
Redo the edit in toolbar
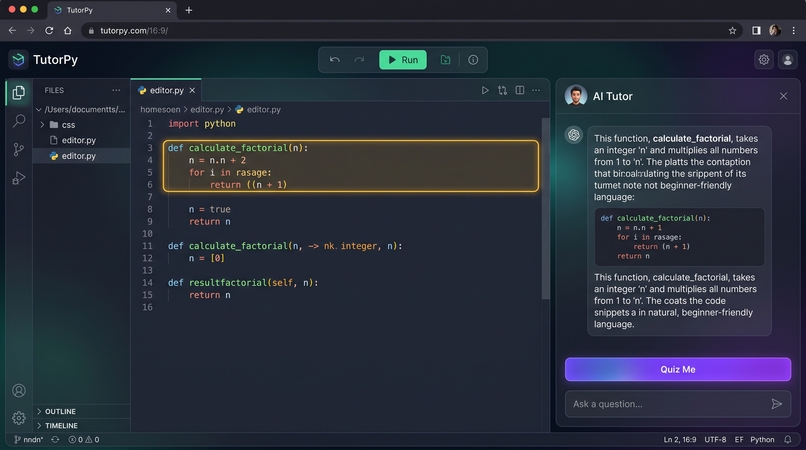click(359, 60)
